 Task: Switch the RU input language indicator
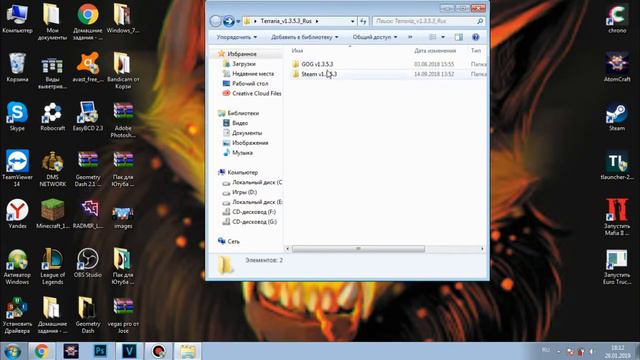coord(545,350)
